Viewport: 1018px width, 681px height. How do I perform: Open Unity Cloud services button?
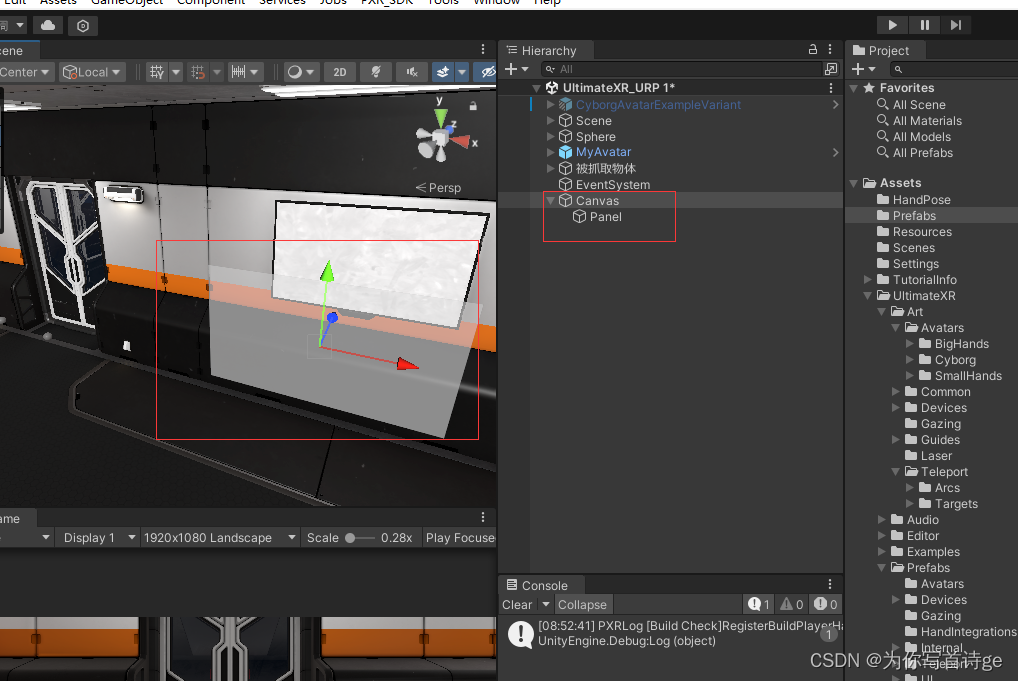point(48,25)
